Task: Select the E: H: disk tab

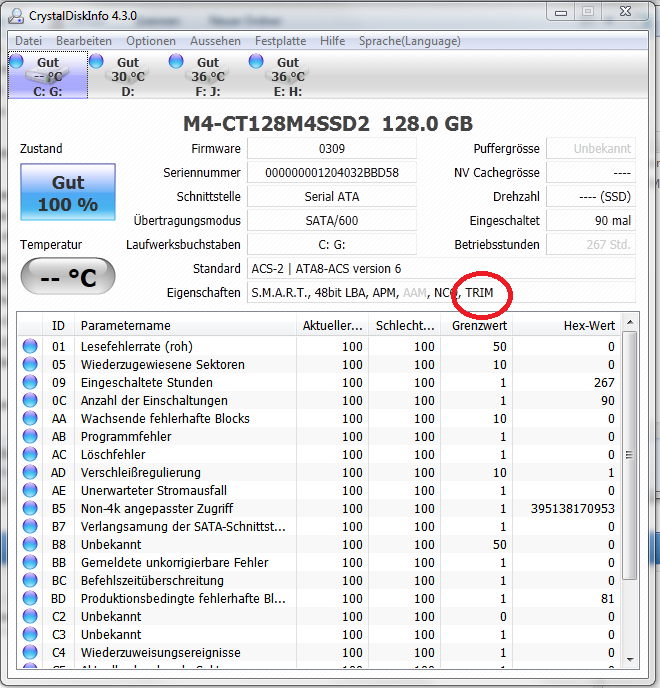Action: coord(287,75)
